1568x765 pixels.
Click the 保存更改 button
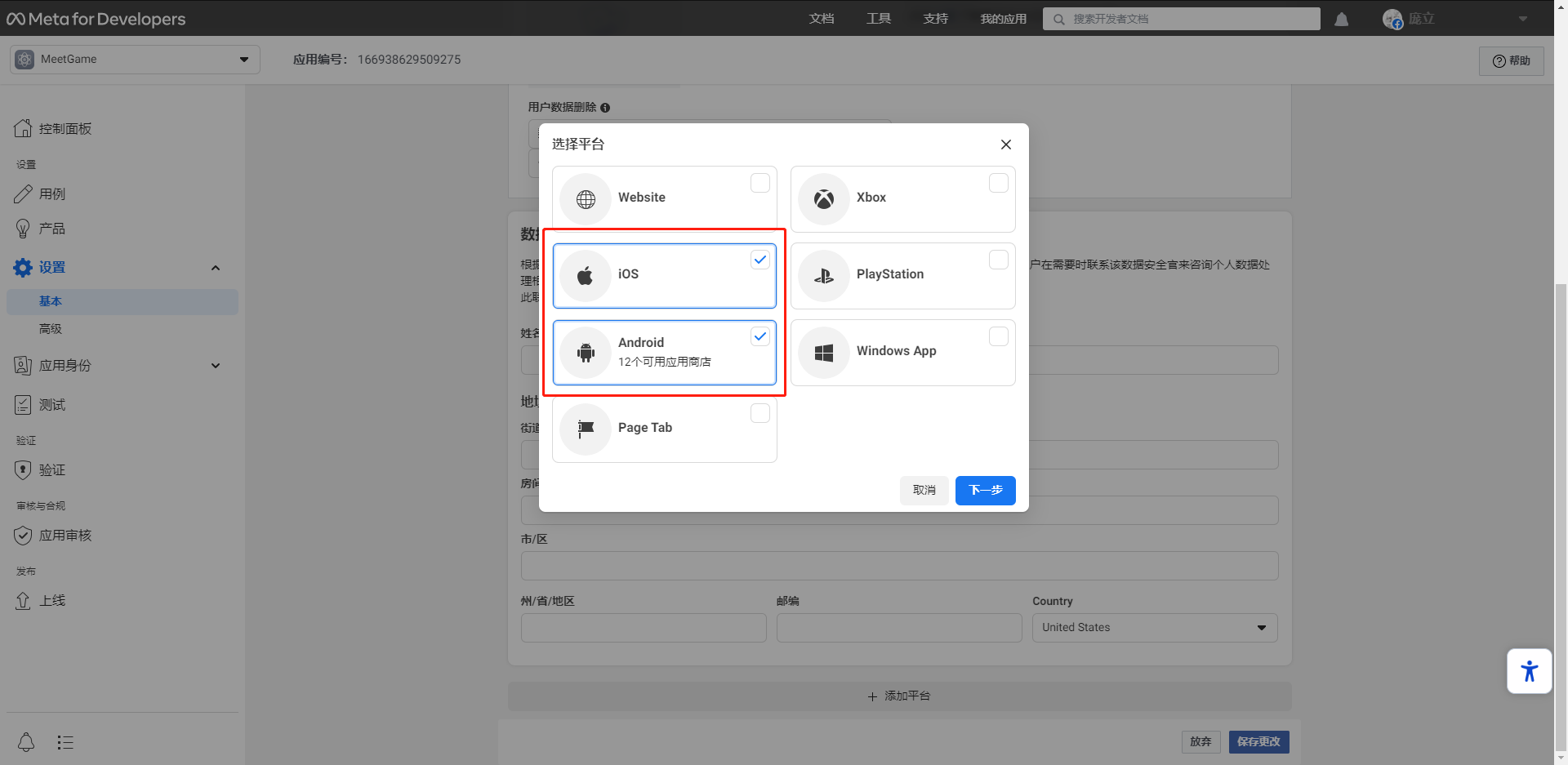pyautogui.click(x=1259, y=741)
